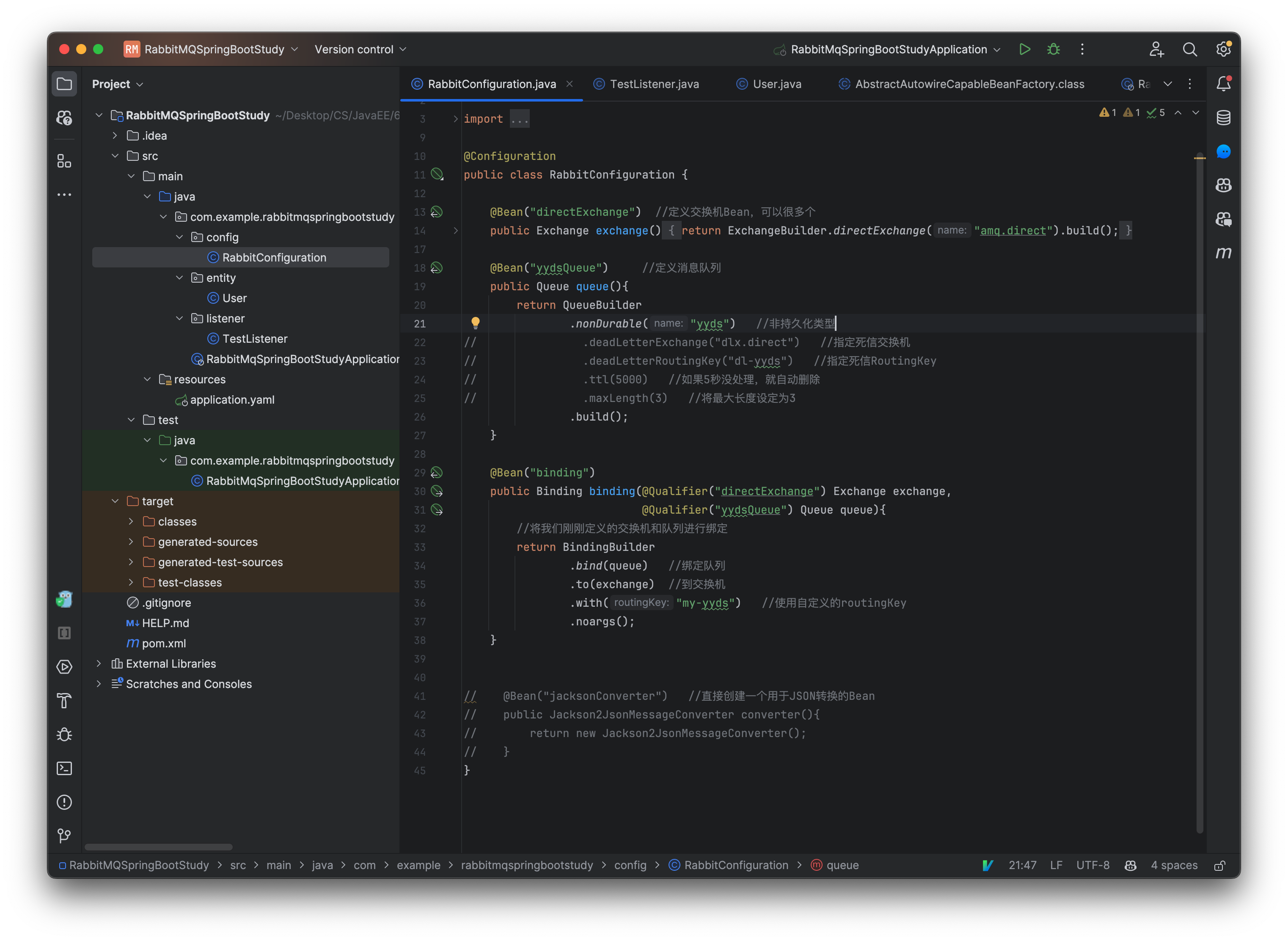Click the Search Everywhere magnifier icon
Screen dimensions: 1288x941
(1189, 50)
